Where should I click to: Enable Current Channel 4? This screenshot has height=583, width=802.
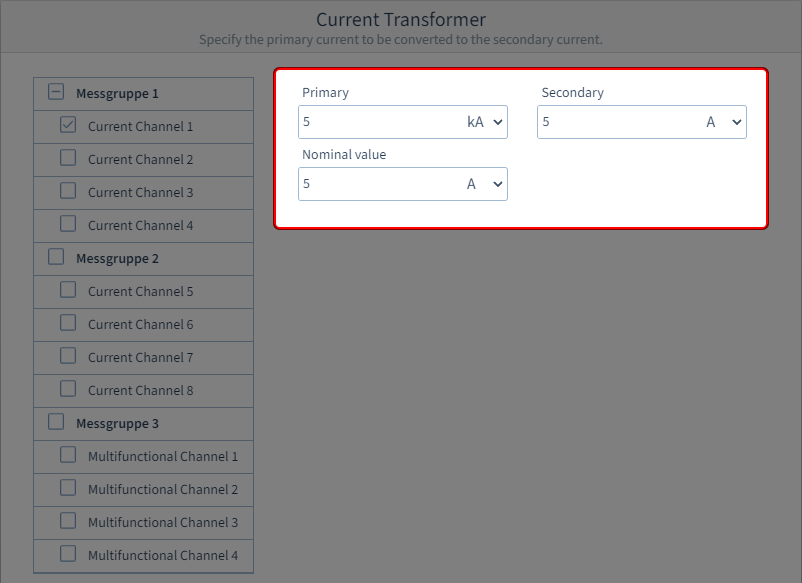click(67, 225)
